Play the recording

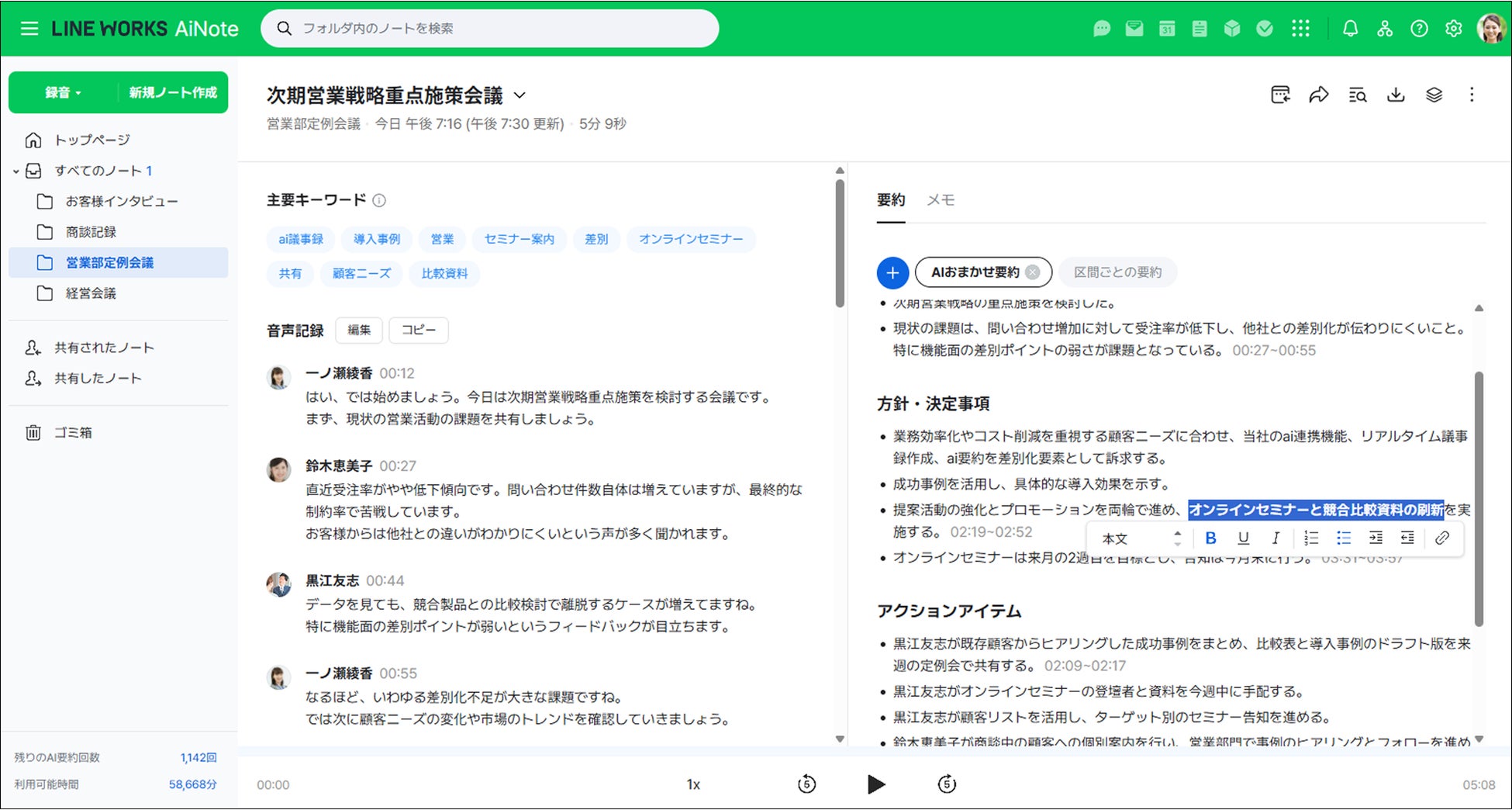[x=875, y=784]
